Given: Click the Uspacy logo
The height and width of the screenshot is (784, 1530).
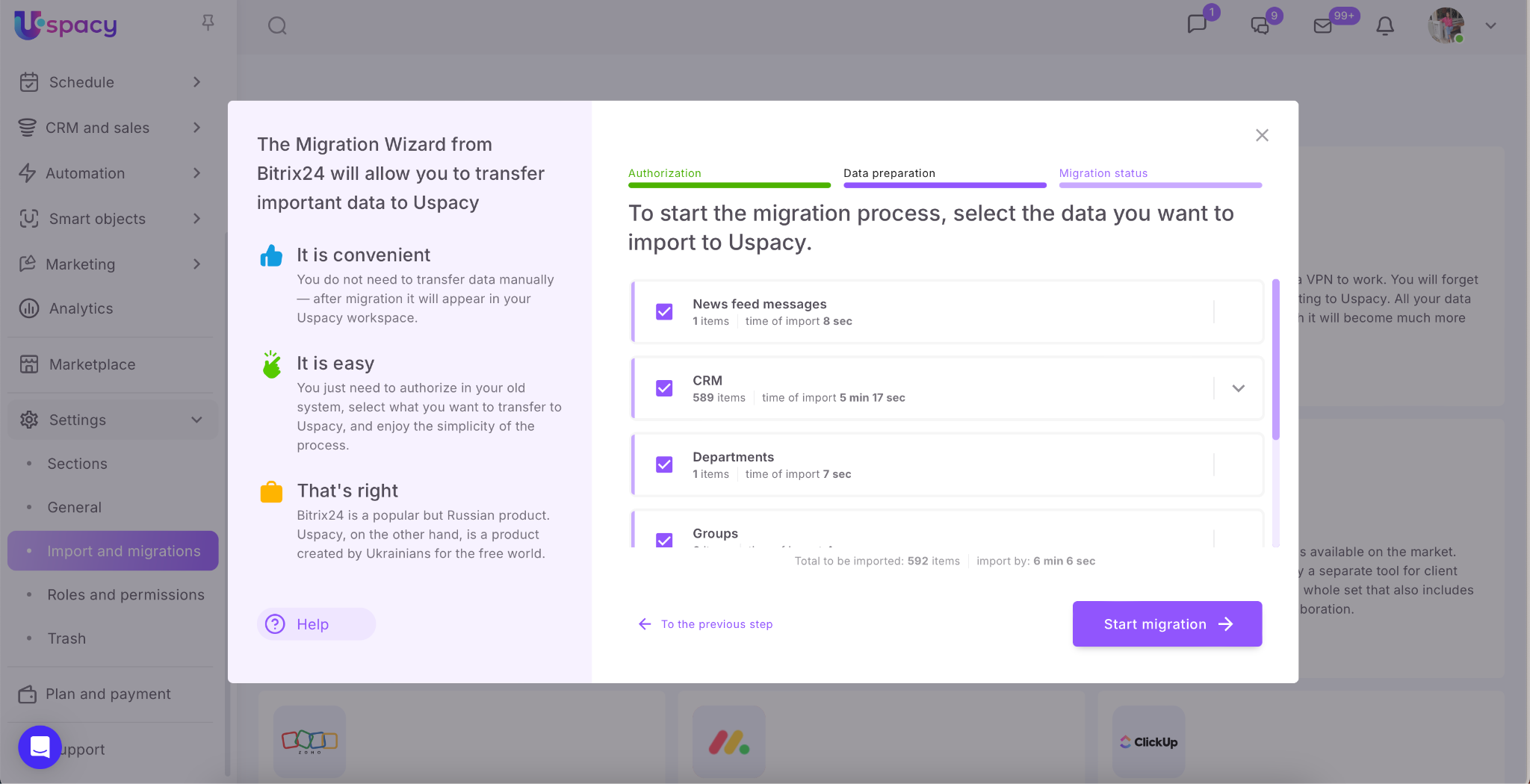Looking at the screenshot, I should pyautogui.click(x=66, y=25).
